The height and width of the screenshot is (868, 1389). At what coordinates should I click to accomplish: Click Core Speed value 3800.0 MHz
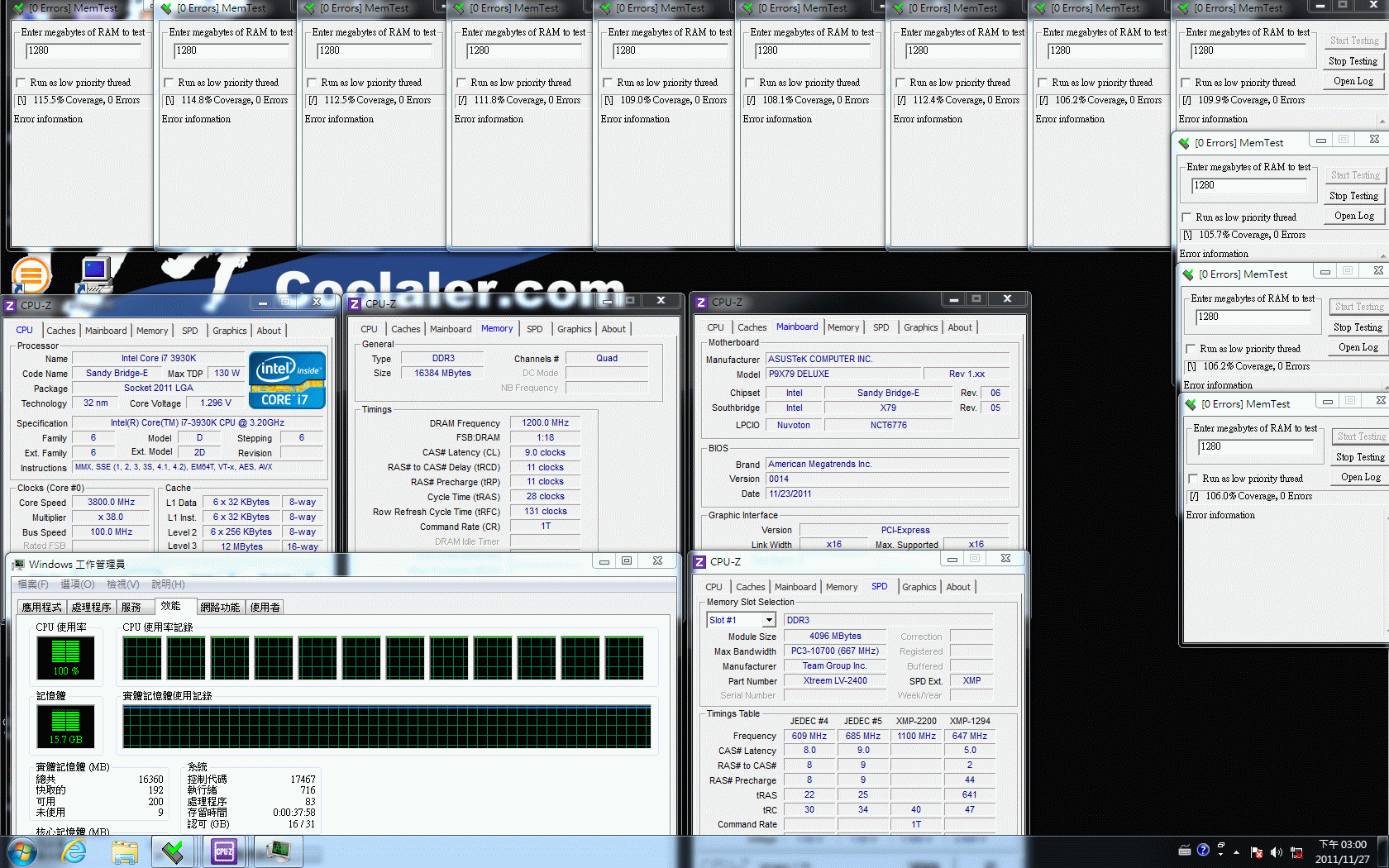click(x=112, y=502)
